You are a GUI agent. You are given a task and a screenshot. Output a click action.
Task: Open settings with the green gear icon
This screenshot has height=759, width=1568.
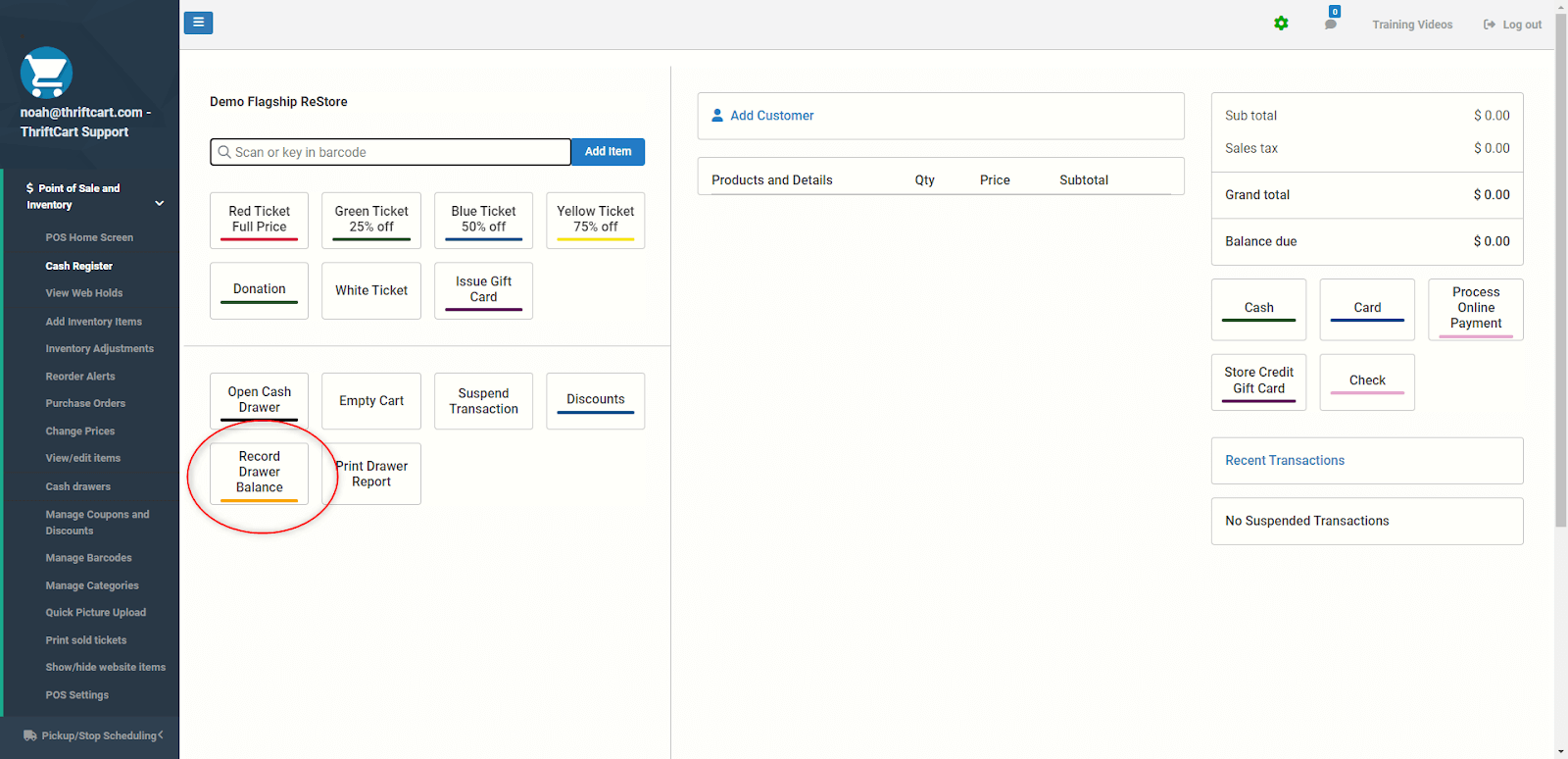[1281, 24]
